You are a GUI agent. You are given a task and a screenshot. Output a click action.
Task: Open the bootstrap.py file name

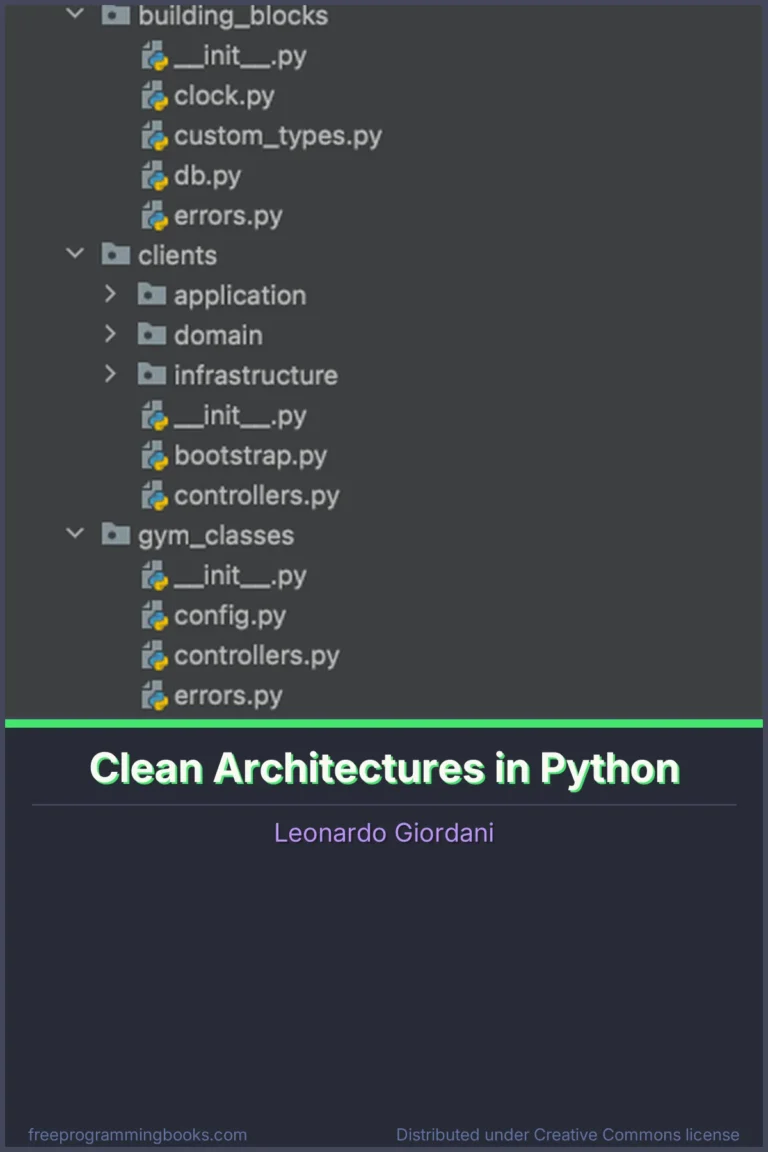pos(250,456)
